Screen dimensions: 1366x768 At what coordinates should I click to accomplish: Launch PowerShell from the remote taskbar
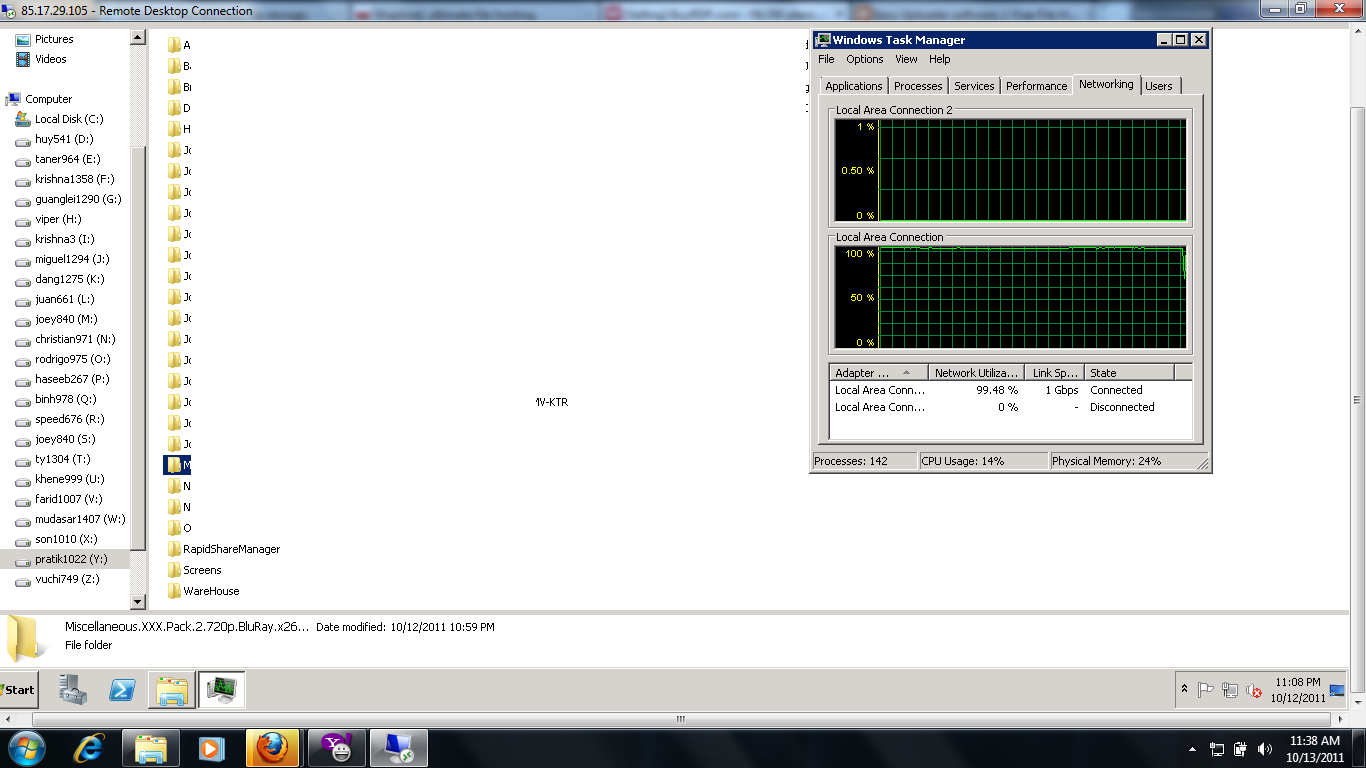pyautogui.click(x=122, y=690)
